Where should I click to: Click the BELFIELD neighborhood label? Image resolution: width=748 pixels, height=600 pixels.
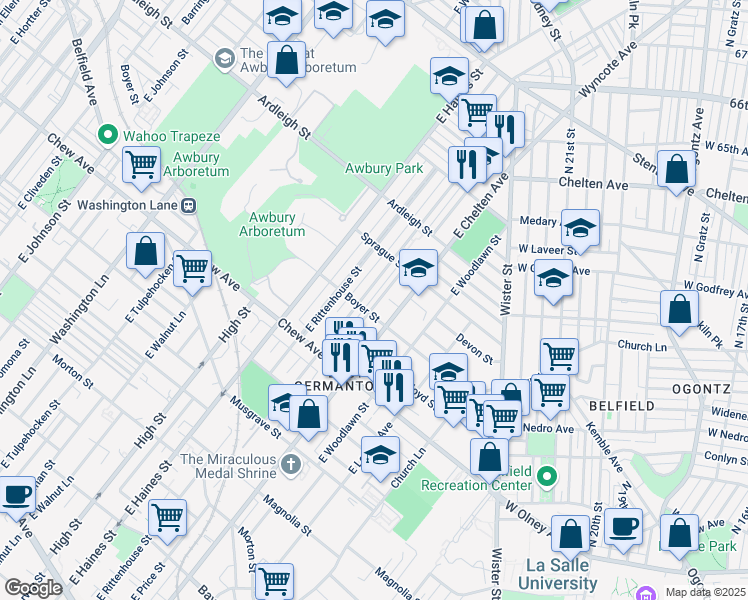coord(622,406)
